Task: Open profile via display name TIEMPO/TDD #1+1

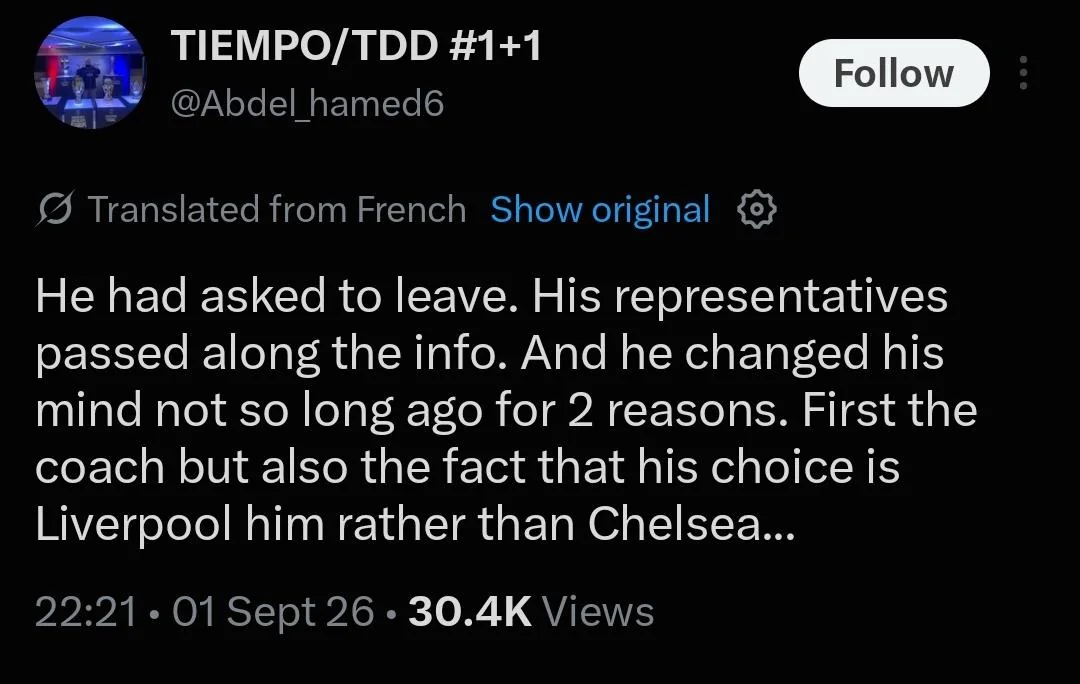Action: (356, 46)
